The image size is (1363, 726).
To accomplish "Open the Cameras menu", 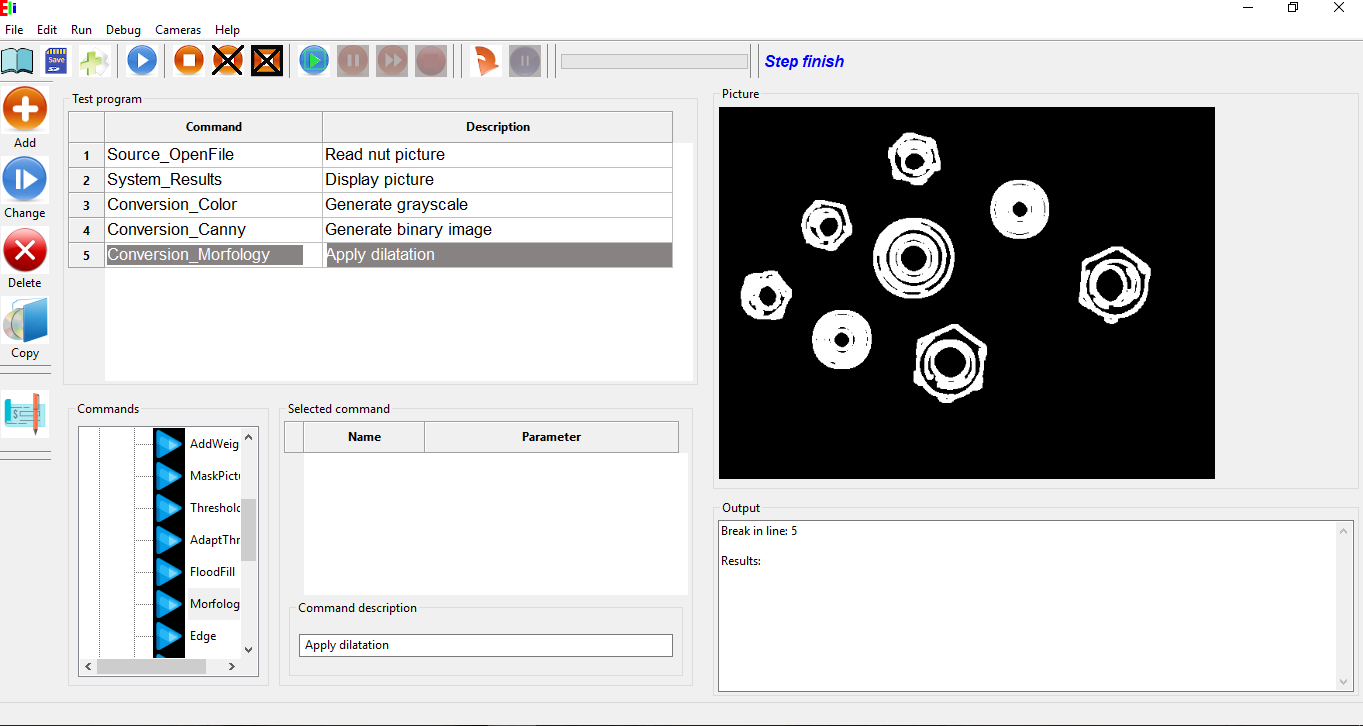I will coord(178,30).
